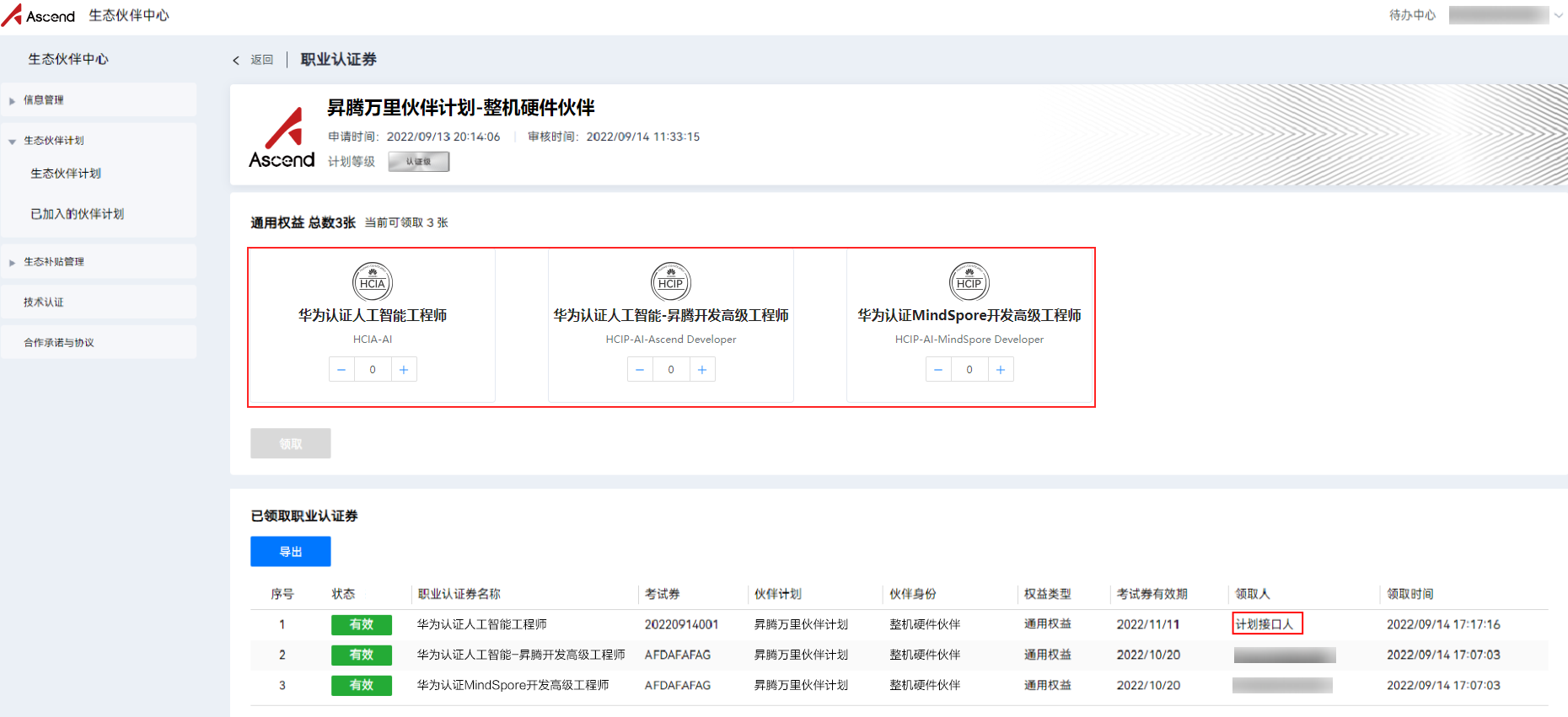The image size is (1568, 717).
Task: Click 权益类型 column header
Action: [1048, 594]
